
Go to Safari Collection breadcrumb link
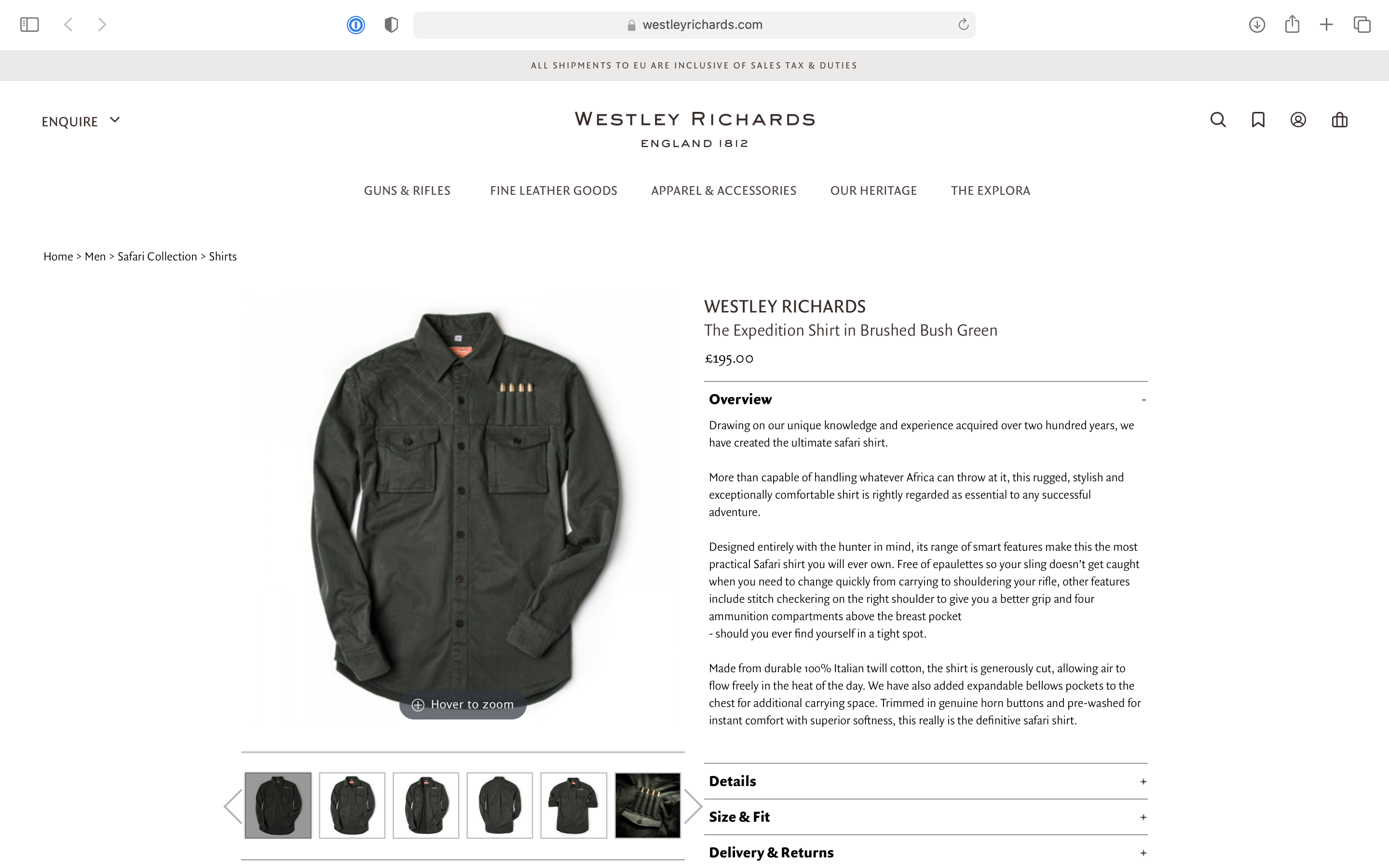[x=157, y=257]
